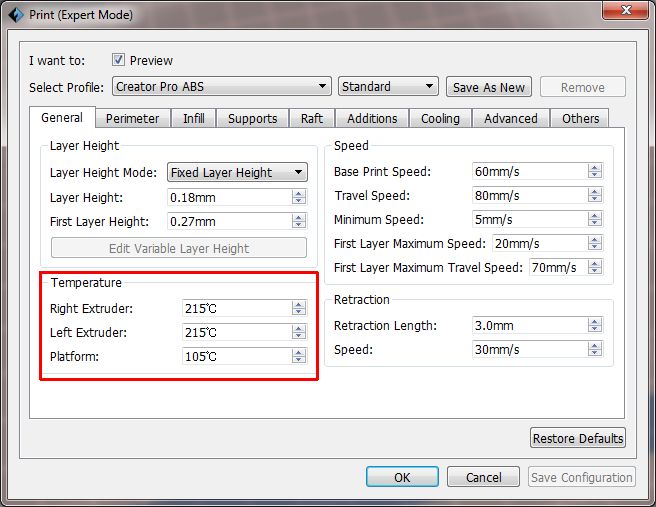Decrease Platform temperature with down arrow
This screenshot has width=656, height=507.
(x=298, y=360)
